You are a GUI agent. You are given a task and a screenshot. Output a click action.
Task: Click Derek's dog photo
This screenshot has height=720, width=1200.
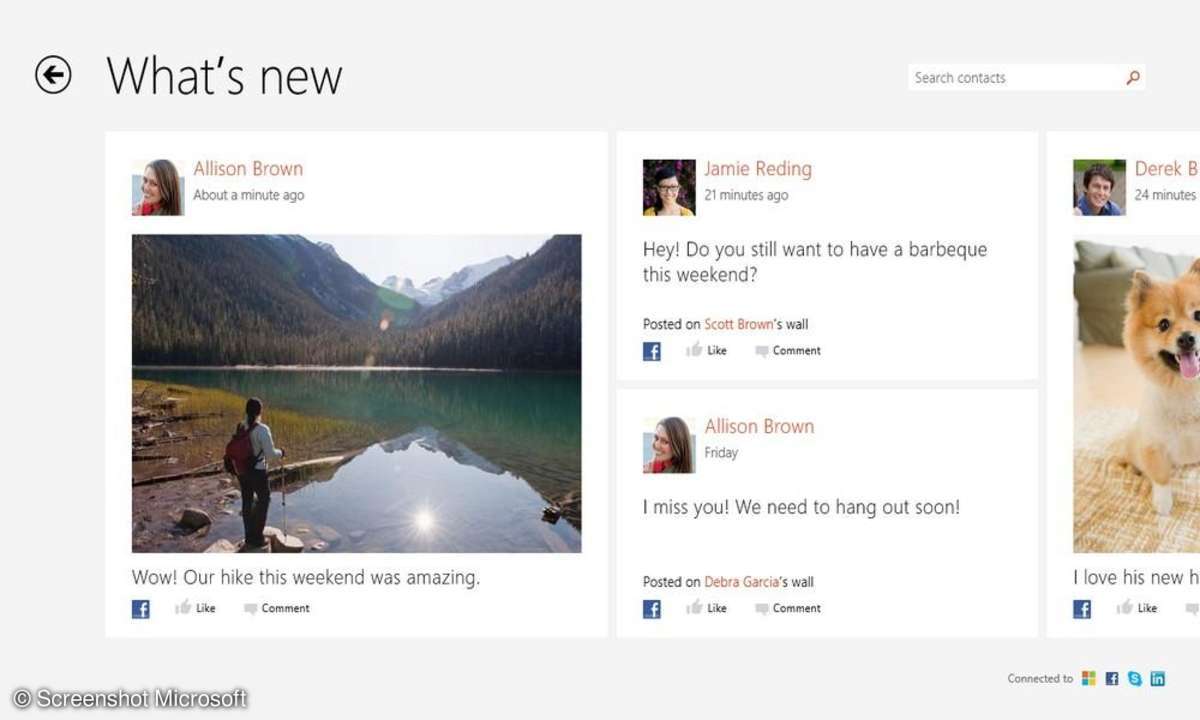pos(1137,395)
